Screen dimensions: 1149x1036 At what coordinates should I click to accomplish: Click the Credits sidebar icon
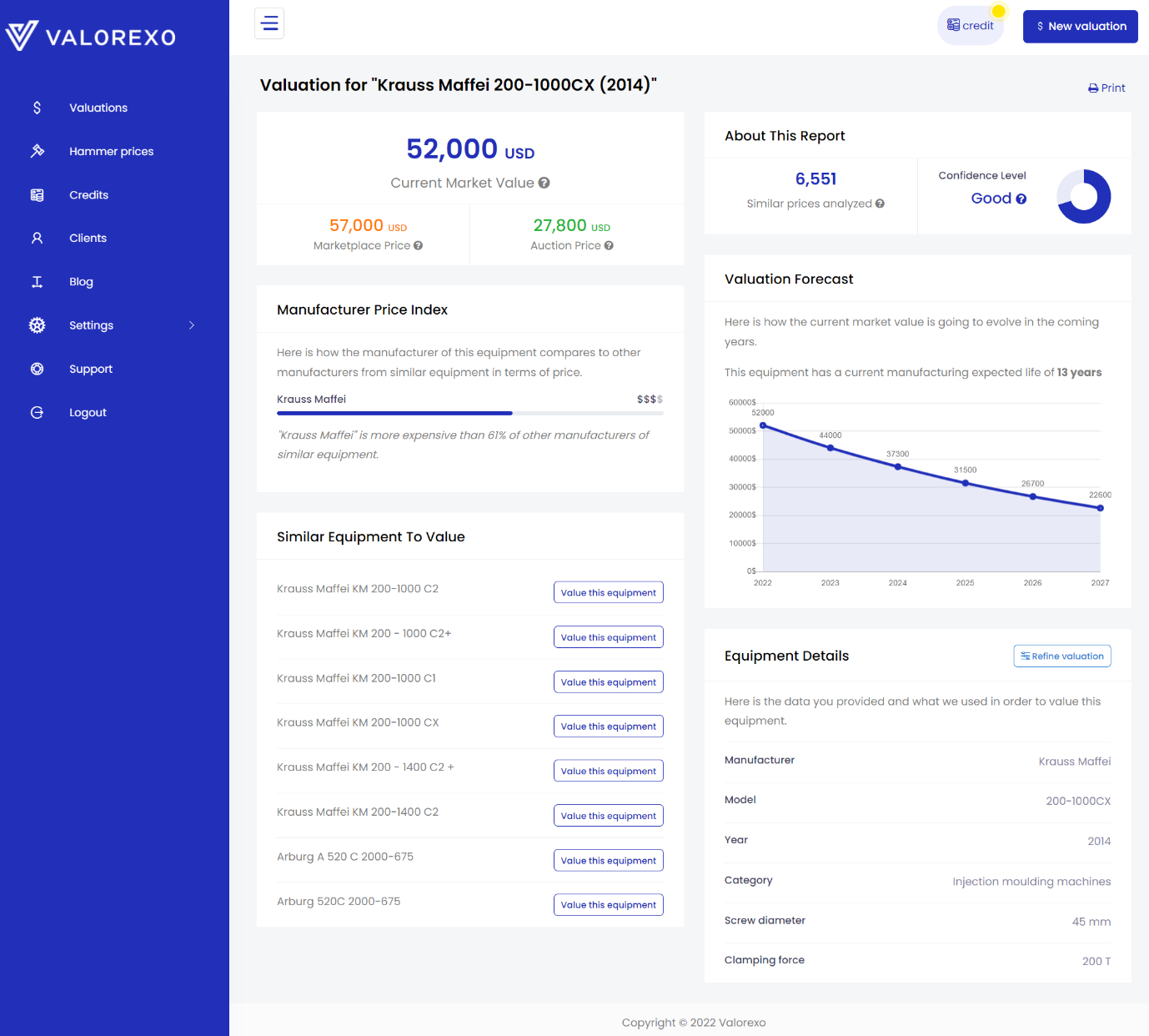[x=37, y=195]
